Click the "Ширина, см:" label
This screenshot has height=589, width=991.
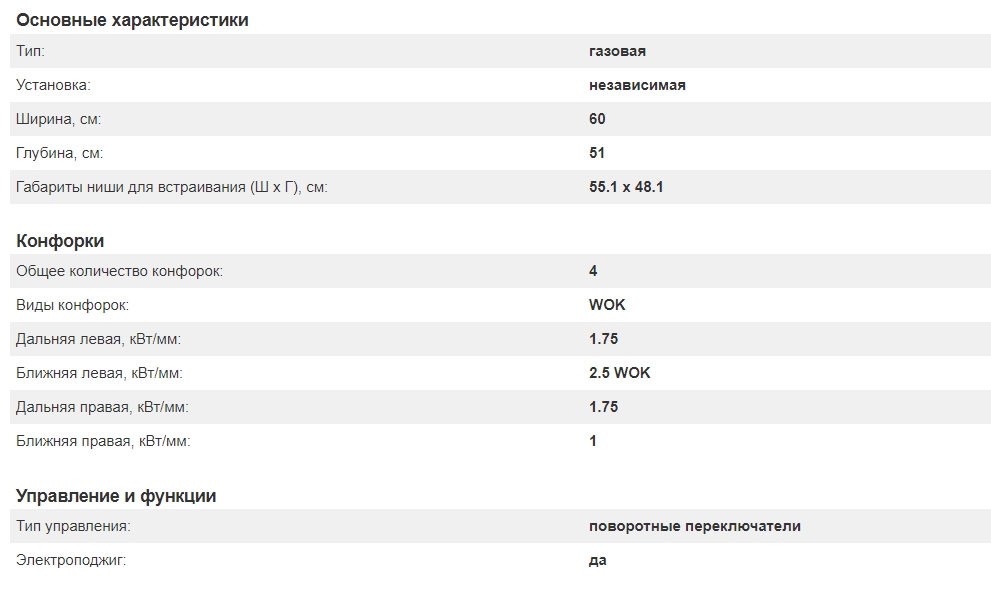59,119
